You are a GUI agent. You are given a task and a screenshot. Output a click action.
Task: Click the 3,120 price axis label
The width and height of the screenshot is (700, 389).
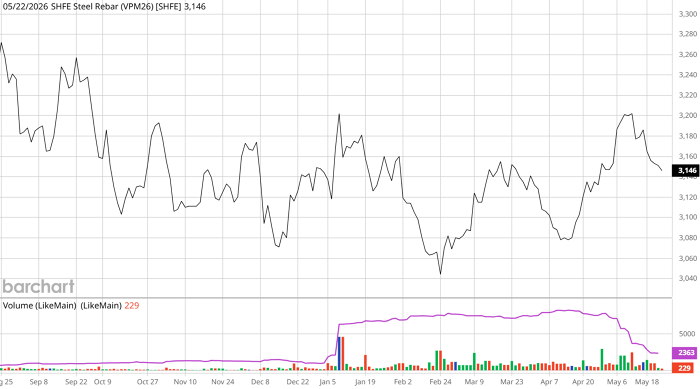click(688, 197)
